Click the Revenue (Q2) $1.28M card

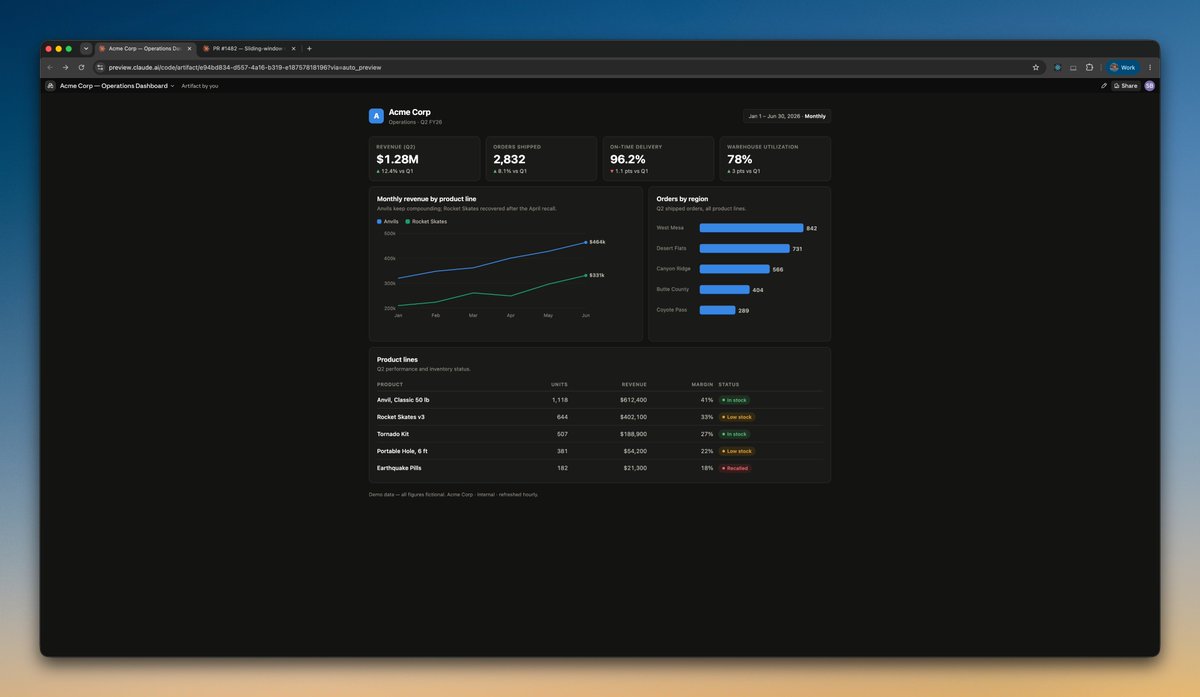[424, 159]
